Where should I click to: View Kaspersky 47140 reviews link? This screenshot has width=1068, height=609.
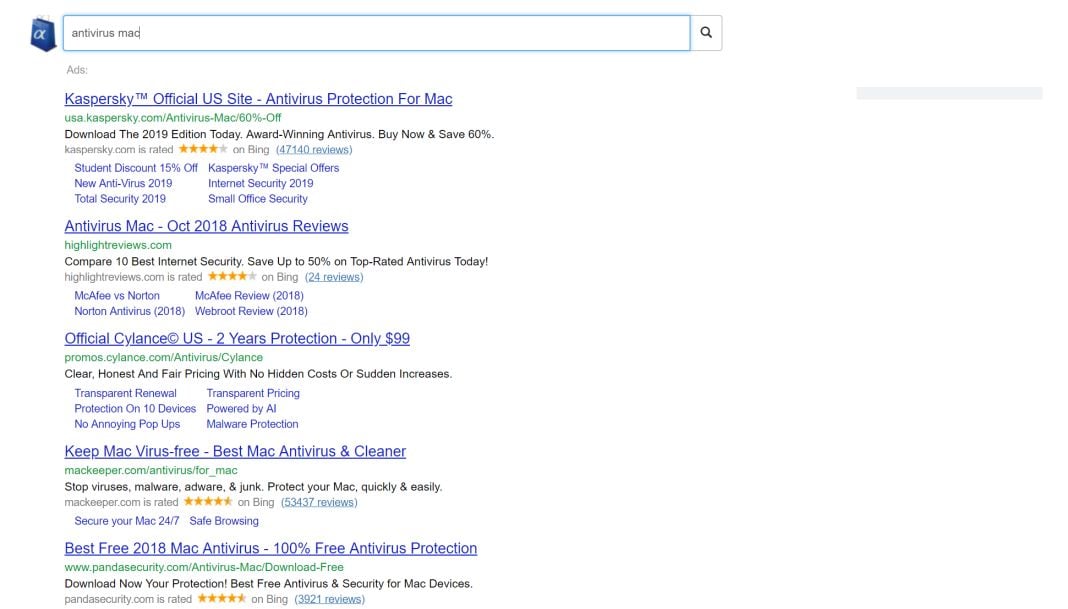(314, 150)
